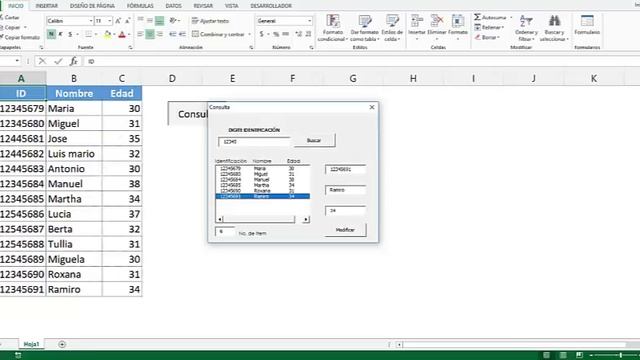Click the insert function fx icon
This screenshot has width=640, height=360.
(x=74, y=61)
